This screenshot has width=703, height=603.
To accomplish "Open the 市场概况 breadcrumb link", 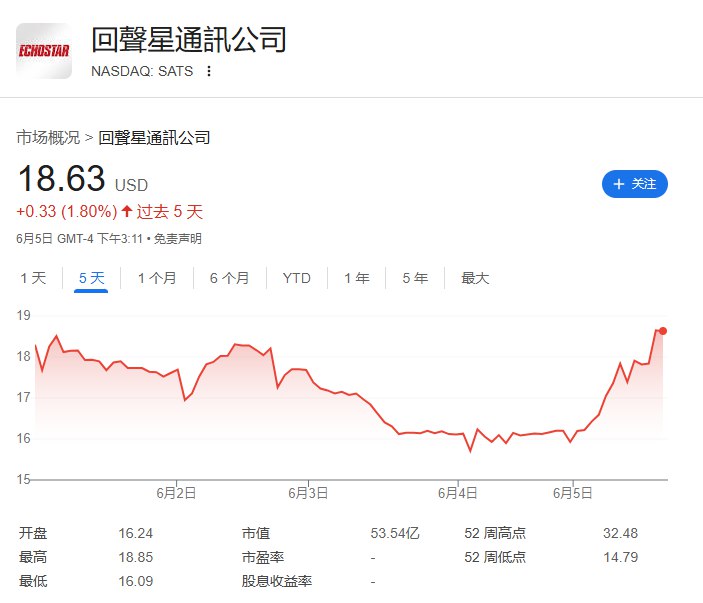I will (48, 138).
